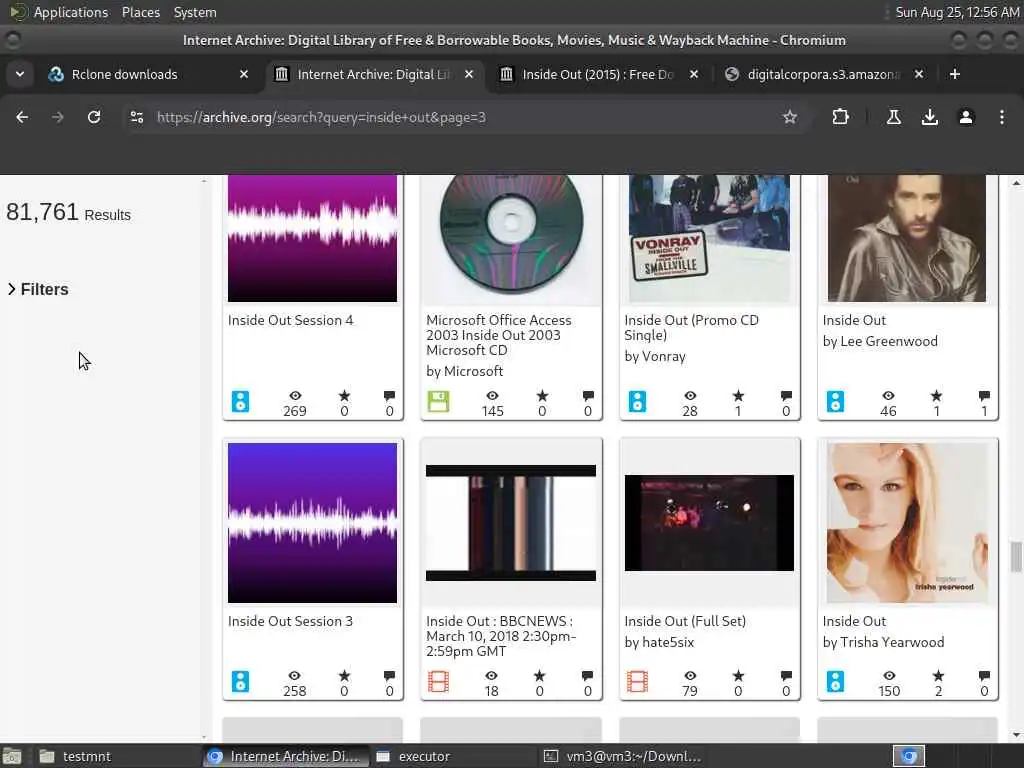Open the tab search dropdown arrow

tap(20, 74)
